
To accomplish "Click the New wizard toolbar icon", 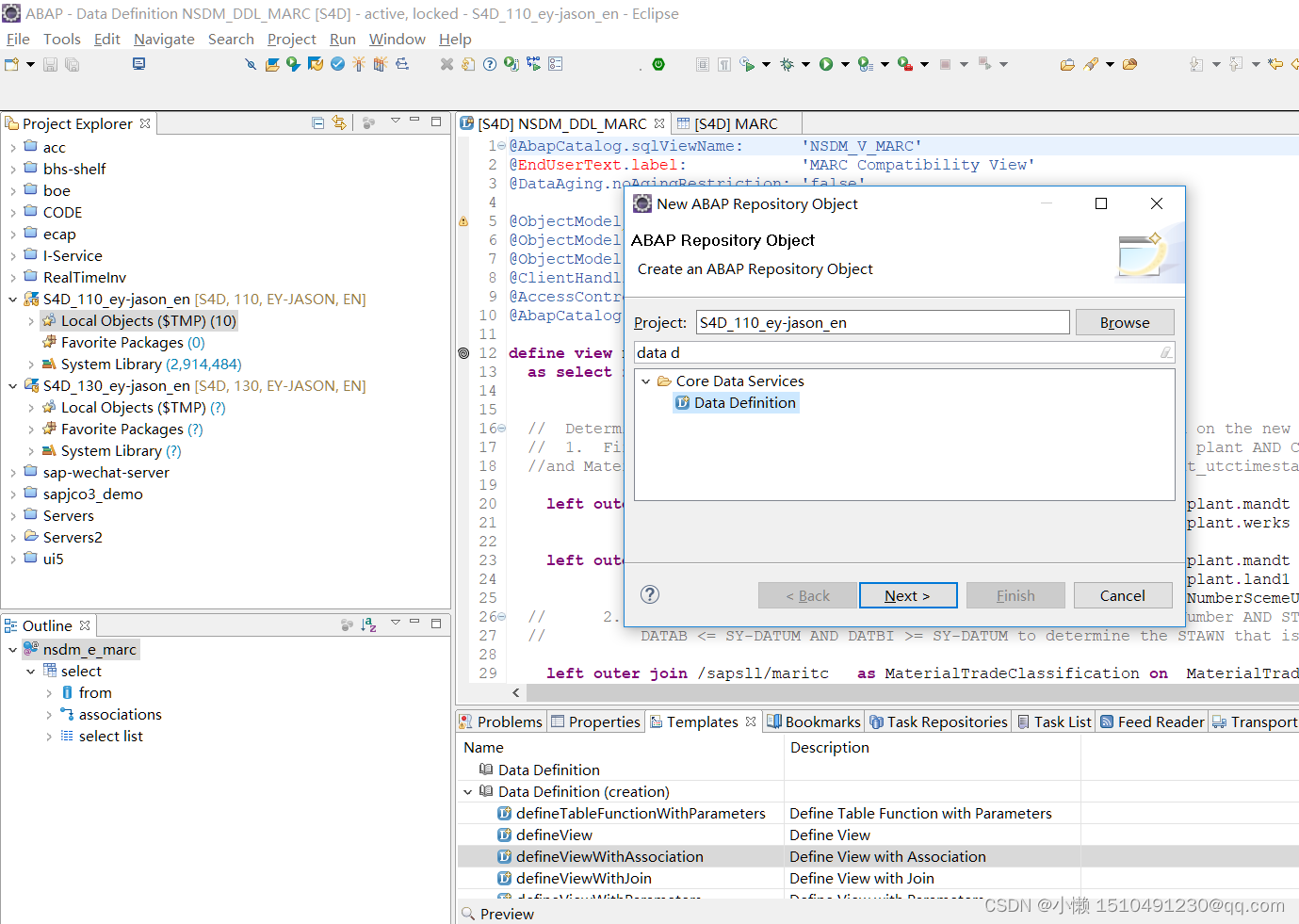I will pos(12,64).
